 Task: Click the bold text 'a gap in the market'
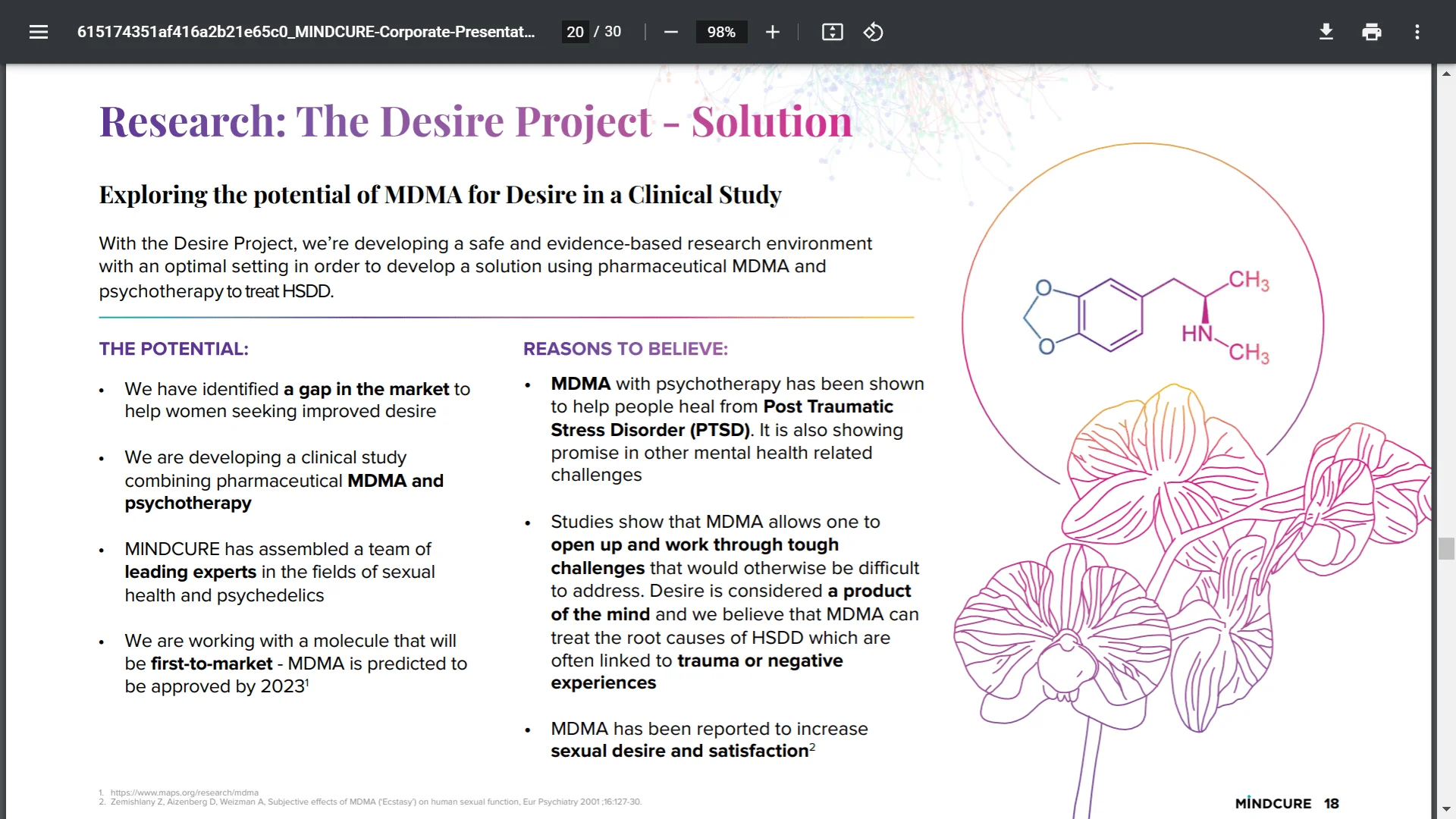[x=366, y=389]
